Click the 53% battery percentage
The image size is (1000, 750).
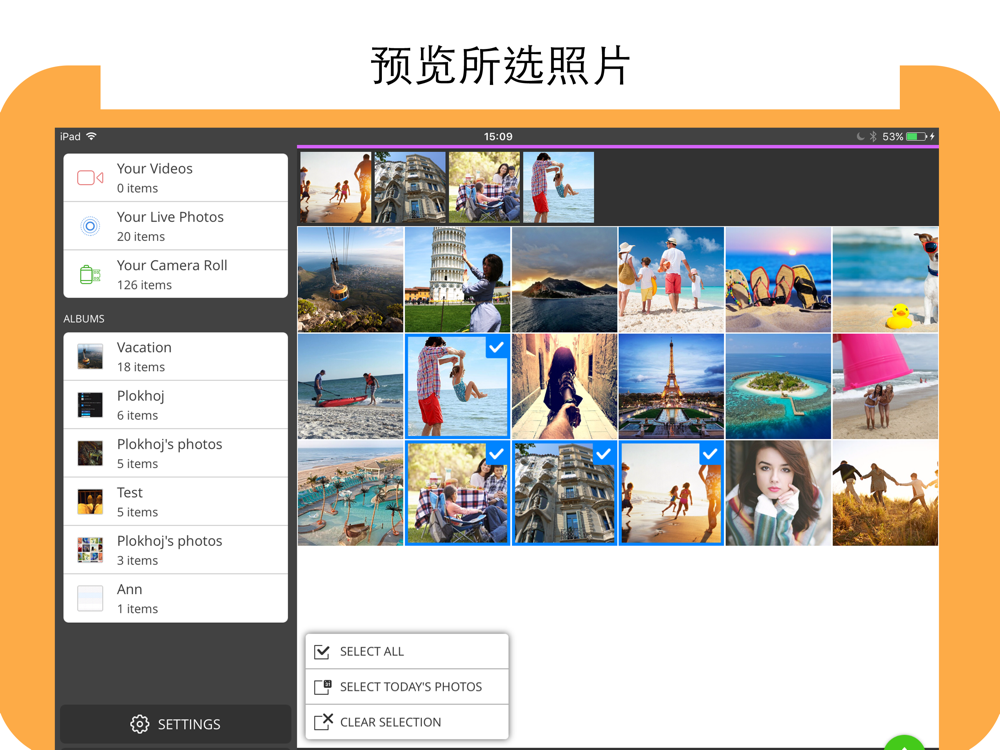893,136
